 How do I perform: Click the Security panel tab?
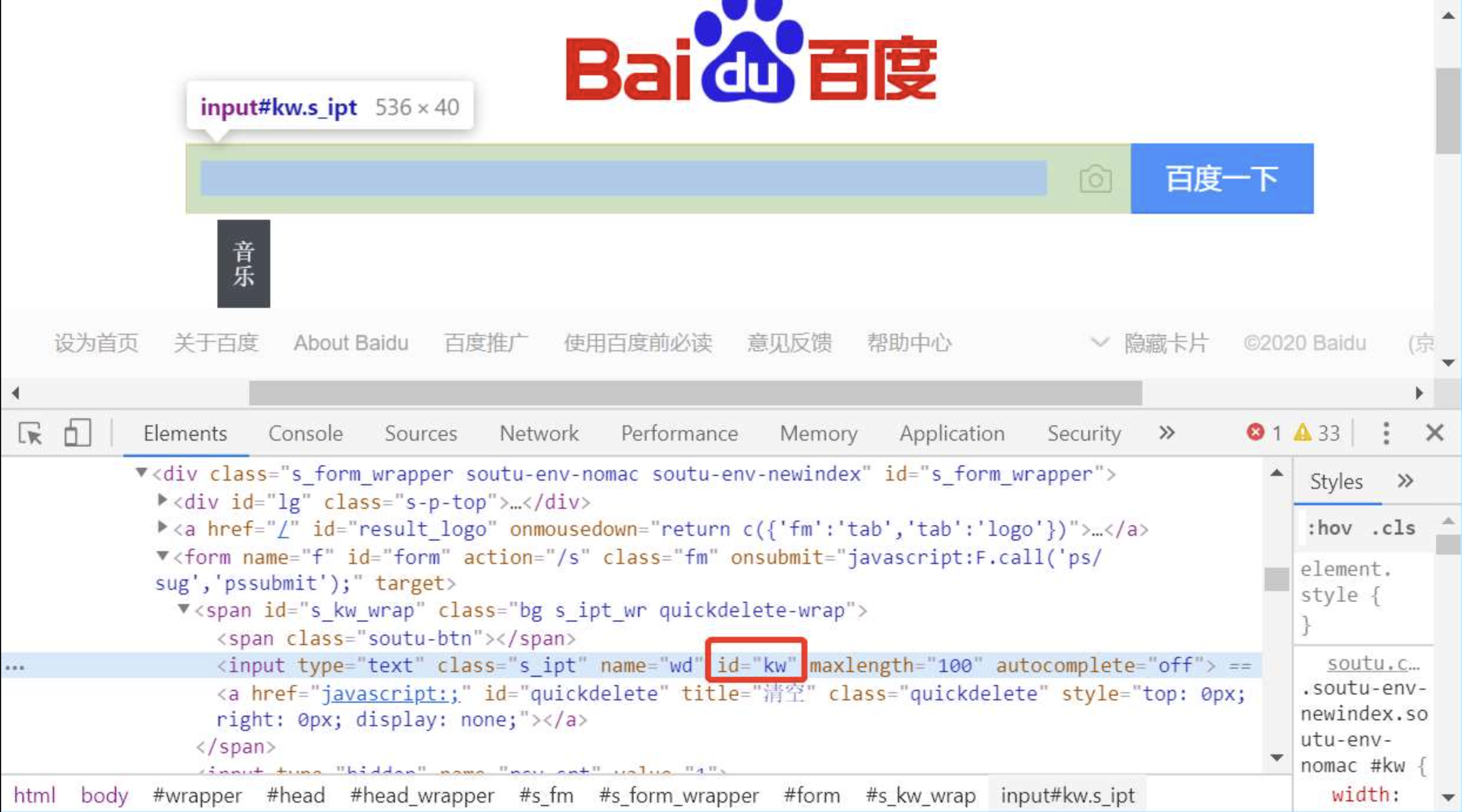pos(1084,433)
